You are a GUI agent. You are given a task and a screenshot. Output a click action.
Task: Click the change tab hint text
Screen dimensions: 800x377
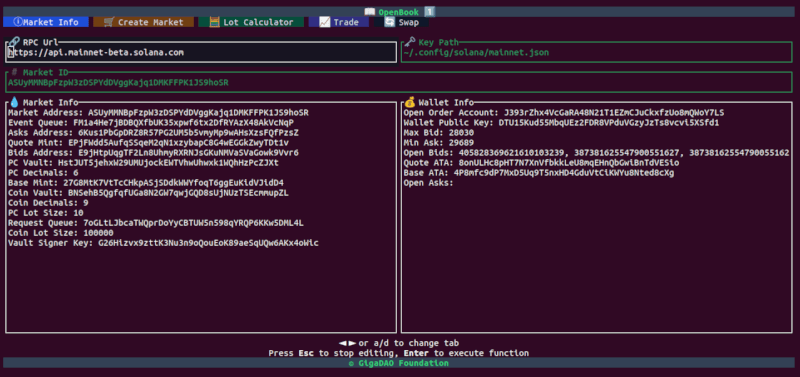point(398,343)
